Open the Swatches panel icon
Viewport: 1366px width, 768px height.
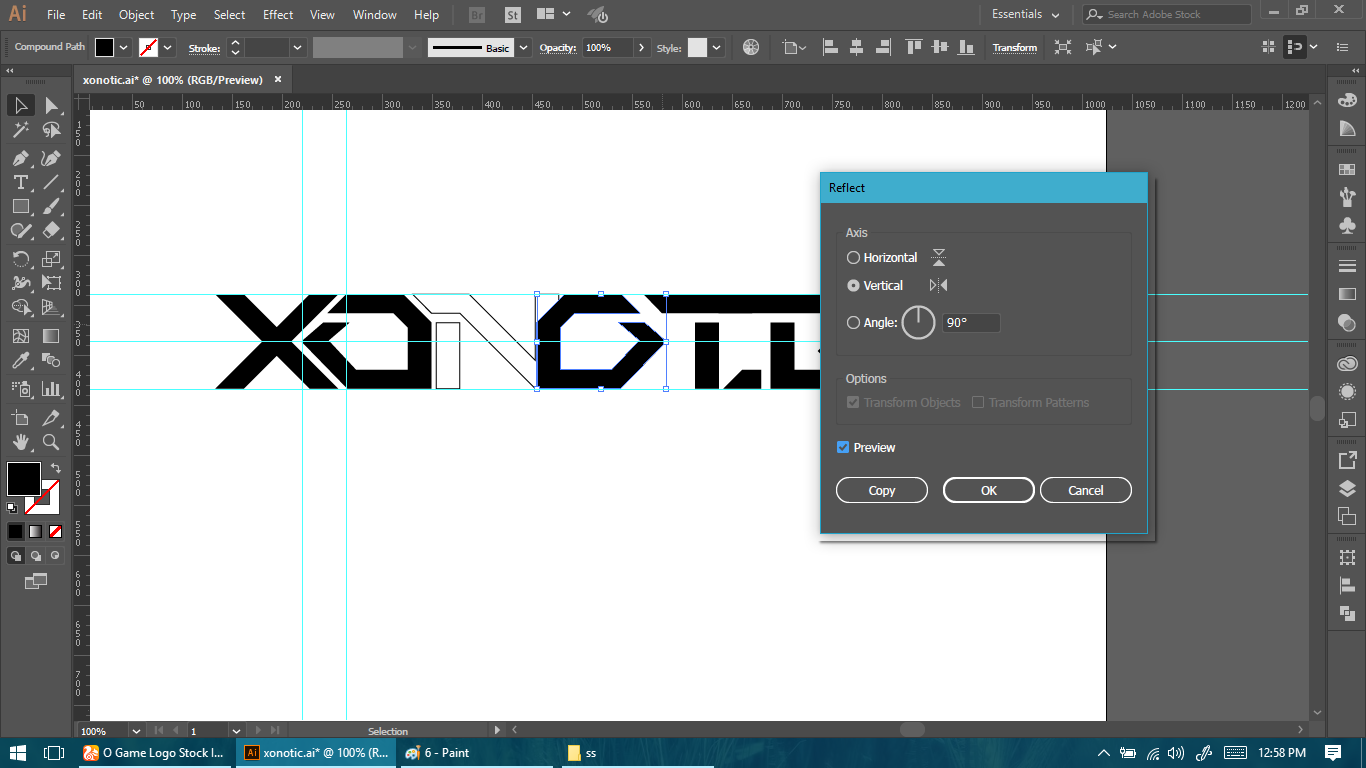pyautogui.click(x=1347, y=169)
